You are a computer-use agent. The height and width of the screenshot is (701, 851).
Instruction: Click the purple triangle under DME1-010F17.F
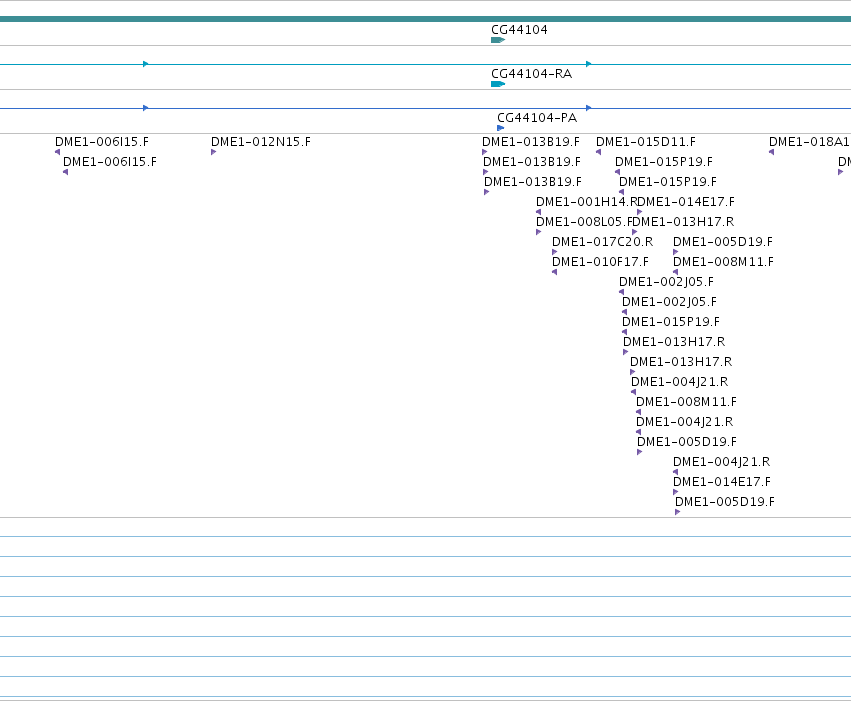point(555,272)
